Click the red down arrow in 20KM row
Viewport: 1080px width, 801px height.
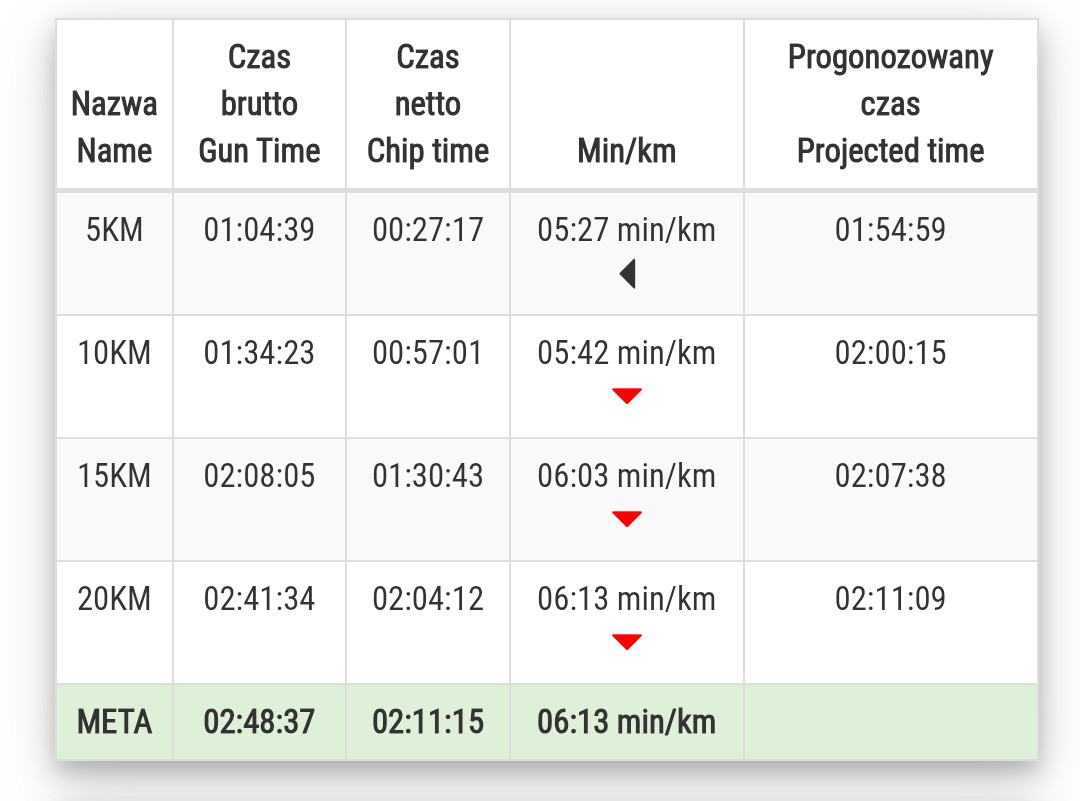(x=627, y=642)
